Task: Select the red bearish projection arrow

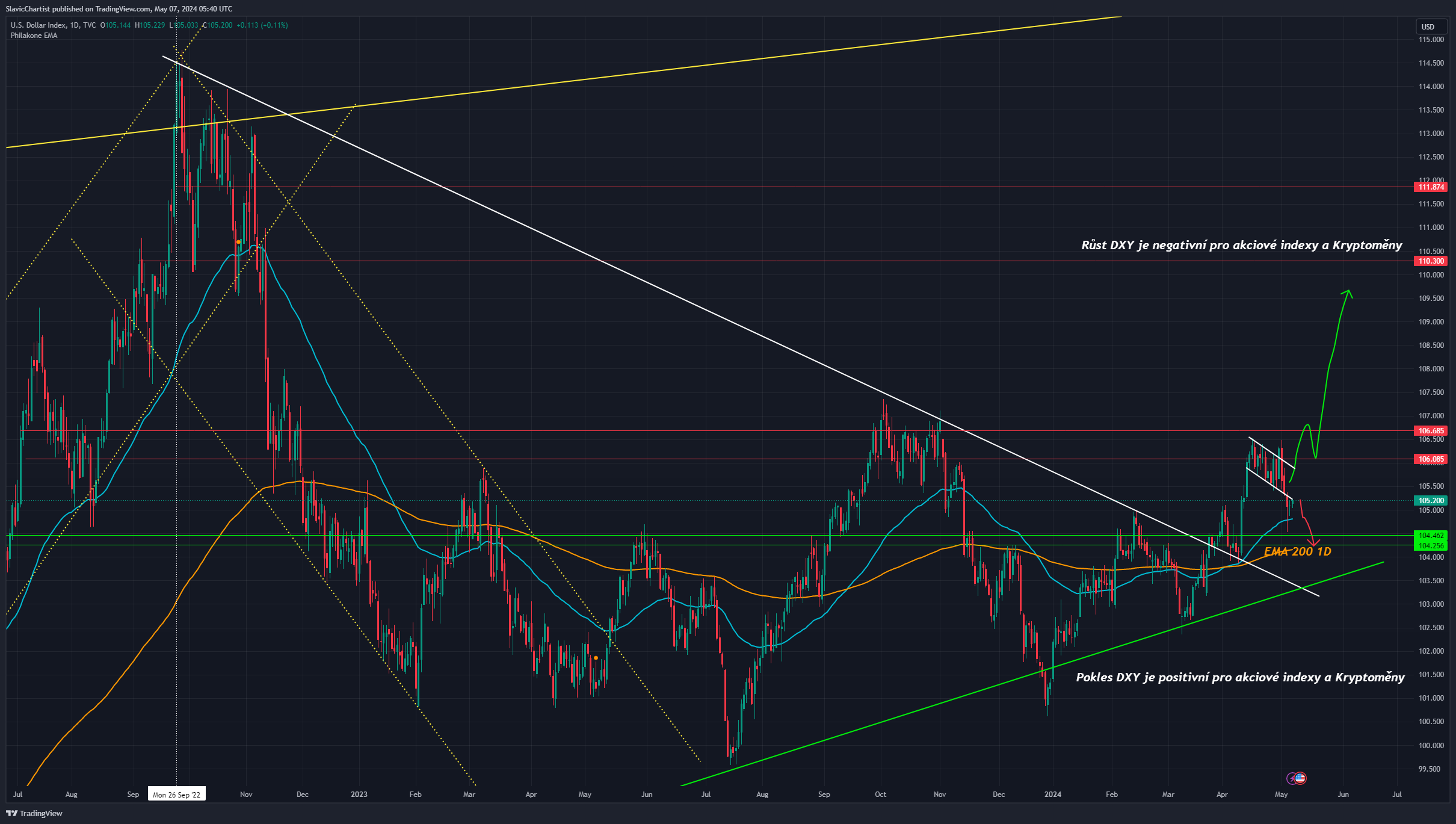Action: point(1307,522)
